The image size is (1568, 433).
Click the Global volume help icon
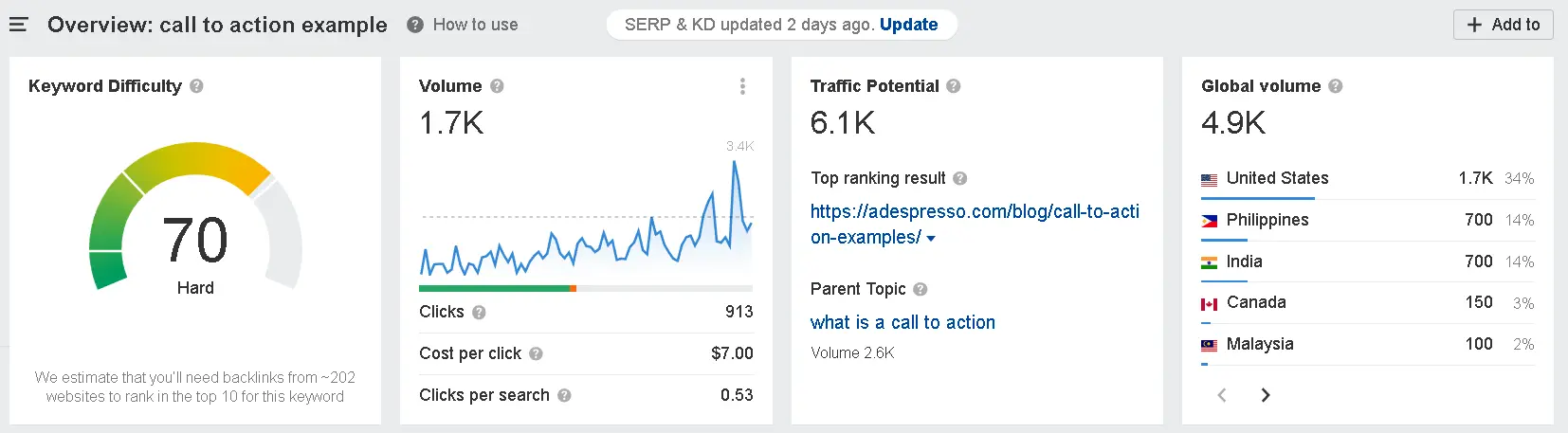[x=1335, y=86]
